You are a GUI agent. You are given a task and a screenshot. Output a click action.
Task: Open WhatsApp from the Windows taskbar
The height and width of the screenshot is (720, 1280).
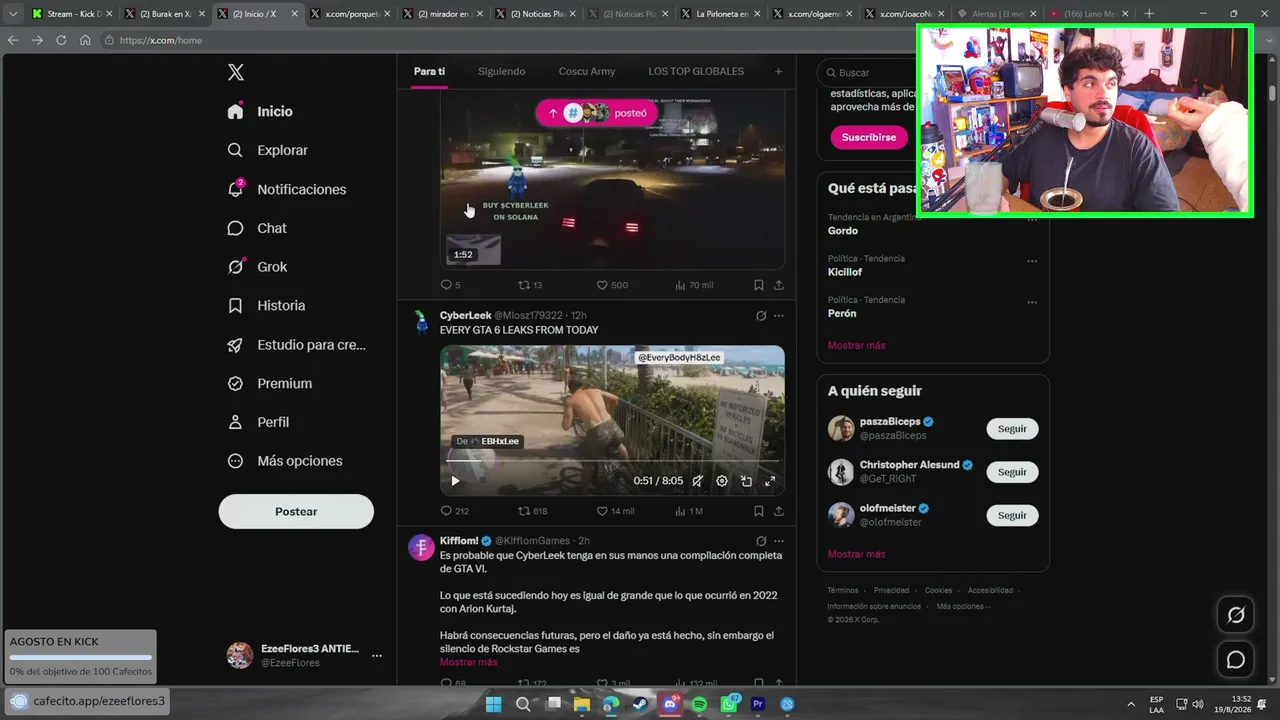click(x=729, y=704)
